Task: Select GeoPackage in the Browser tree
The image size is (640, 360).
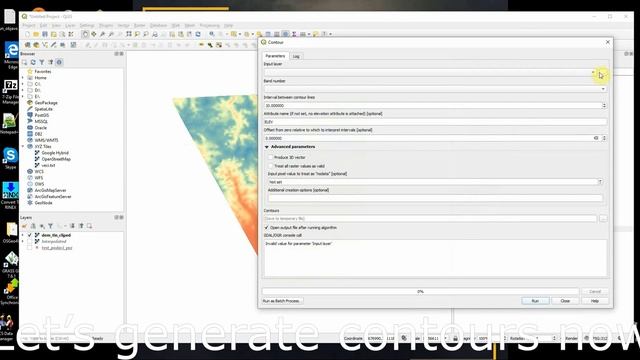Action: click(46, 103)
